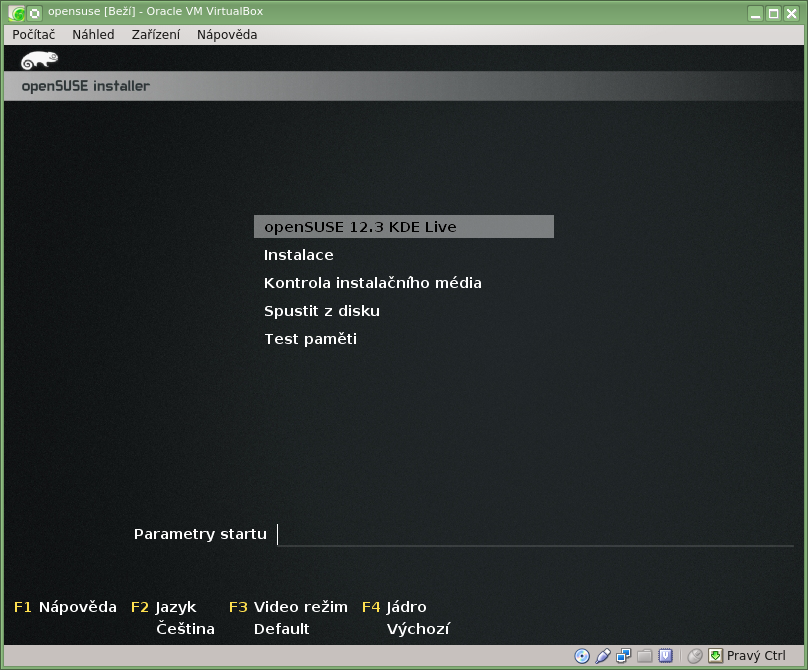The image size is (808, 670).
Task: Open the Nápověda menu in the menu bar
Action: coord(227,35)
